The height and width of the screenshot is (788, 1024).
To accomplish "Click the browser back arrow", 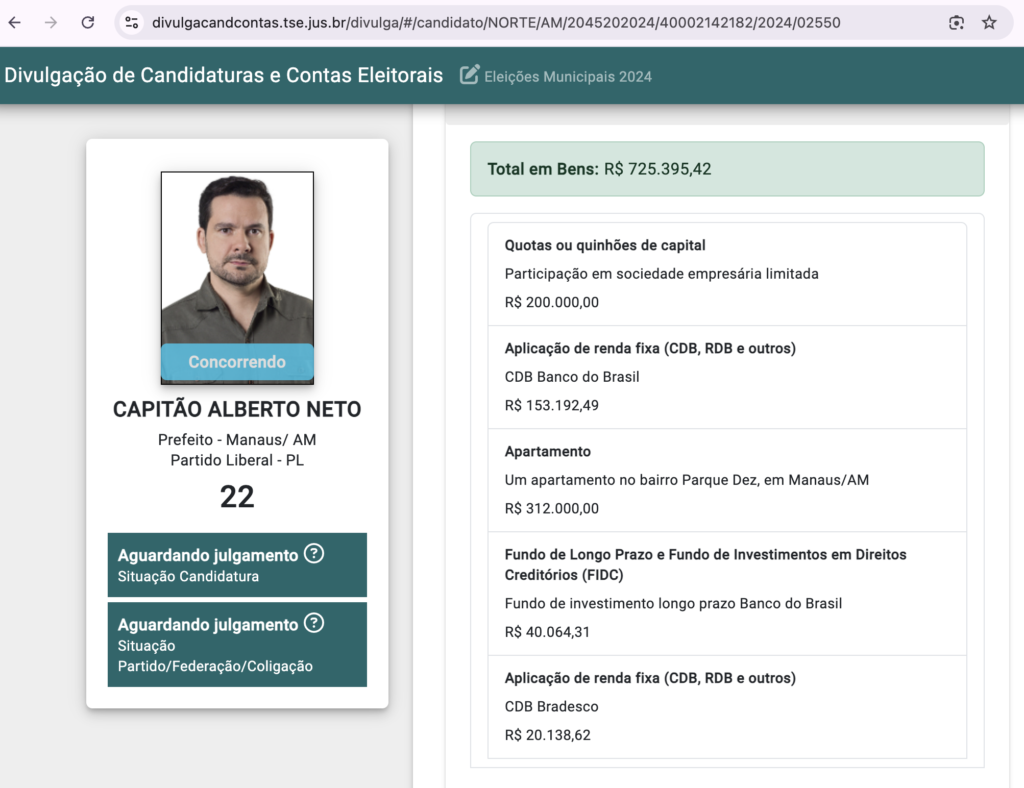I will tap(15, 22).
